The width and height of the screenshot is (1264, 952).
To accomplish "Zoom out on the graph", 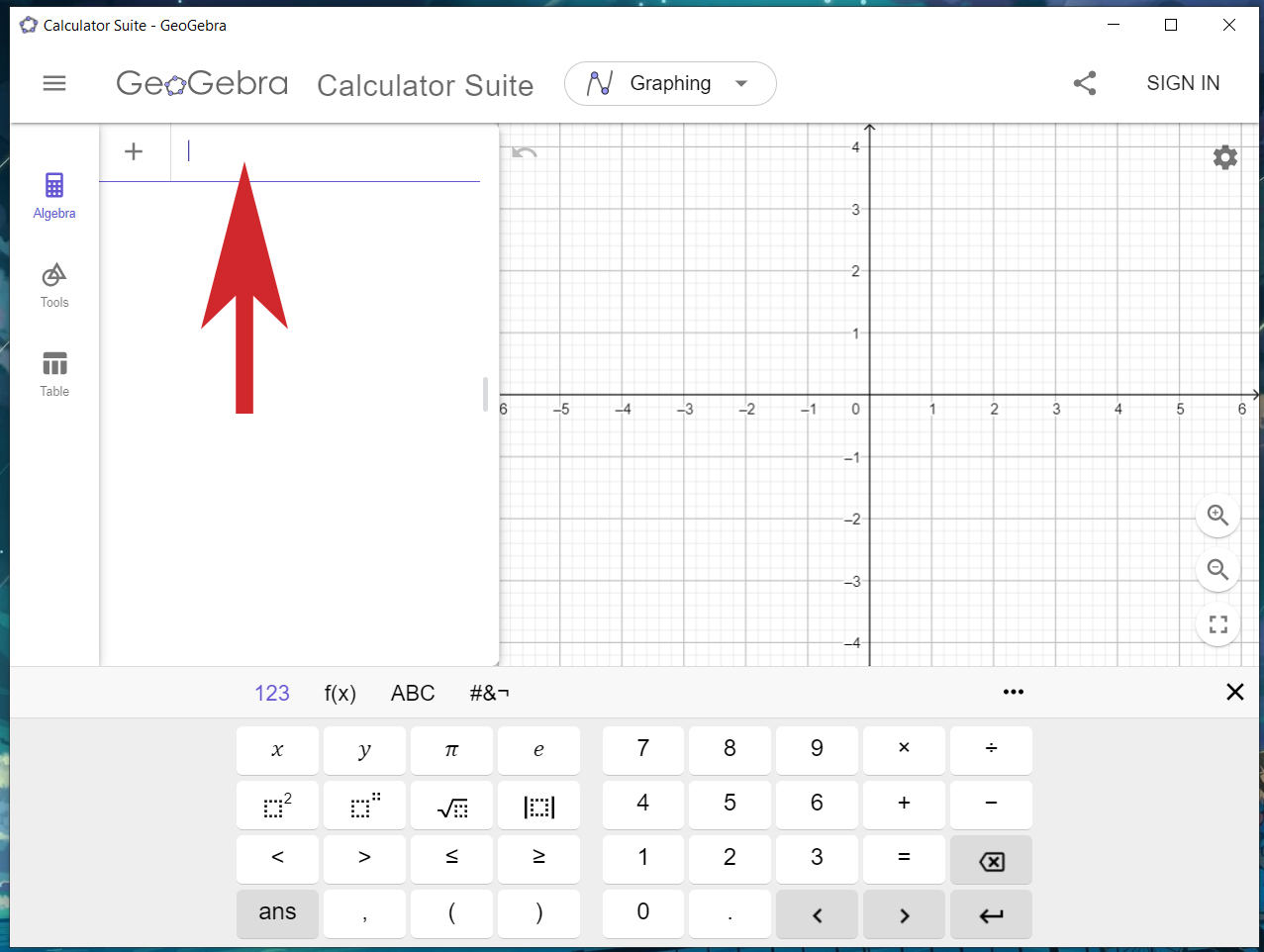I will tap(1217, 571).
